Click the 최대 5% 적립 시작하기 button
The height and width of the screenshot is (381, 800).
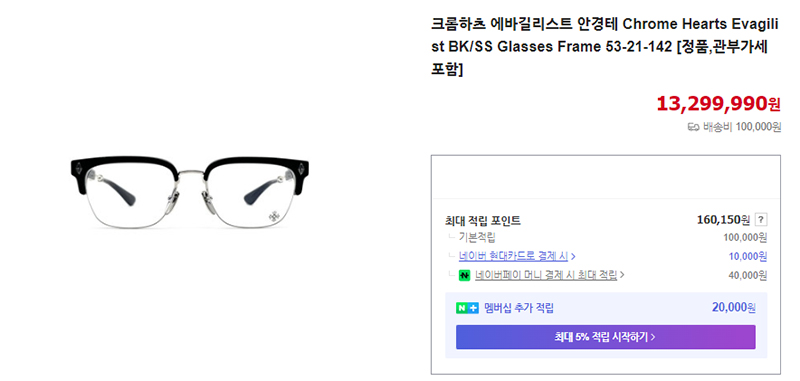tap(606, 337)
